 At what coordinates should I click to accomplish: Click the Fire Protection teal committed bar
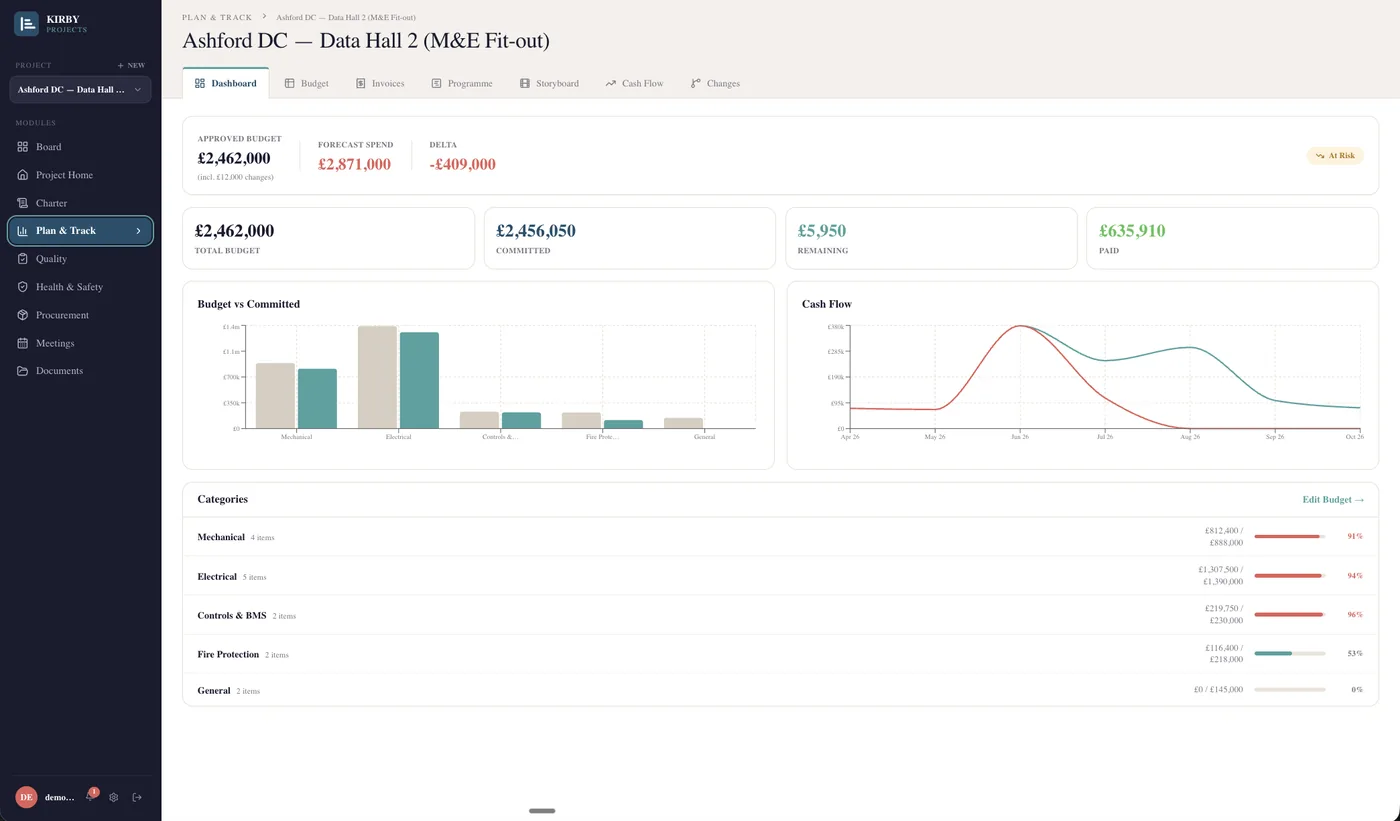tap(623, 424)
